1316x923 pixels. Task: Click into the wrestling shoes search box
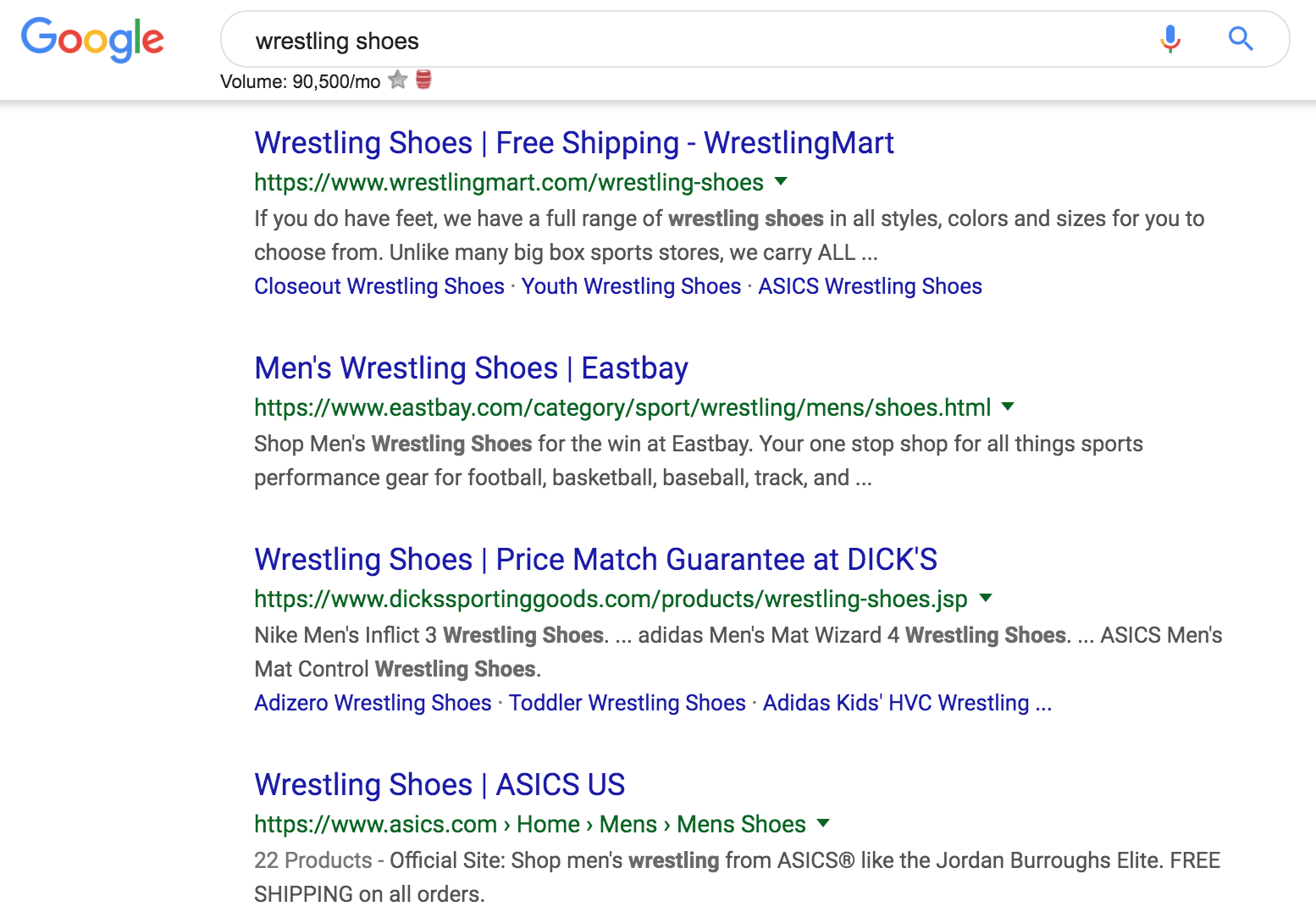677,41
